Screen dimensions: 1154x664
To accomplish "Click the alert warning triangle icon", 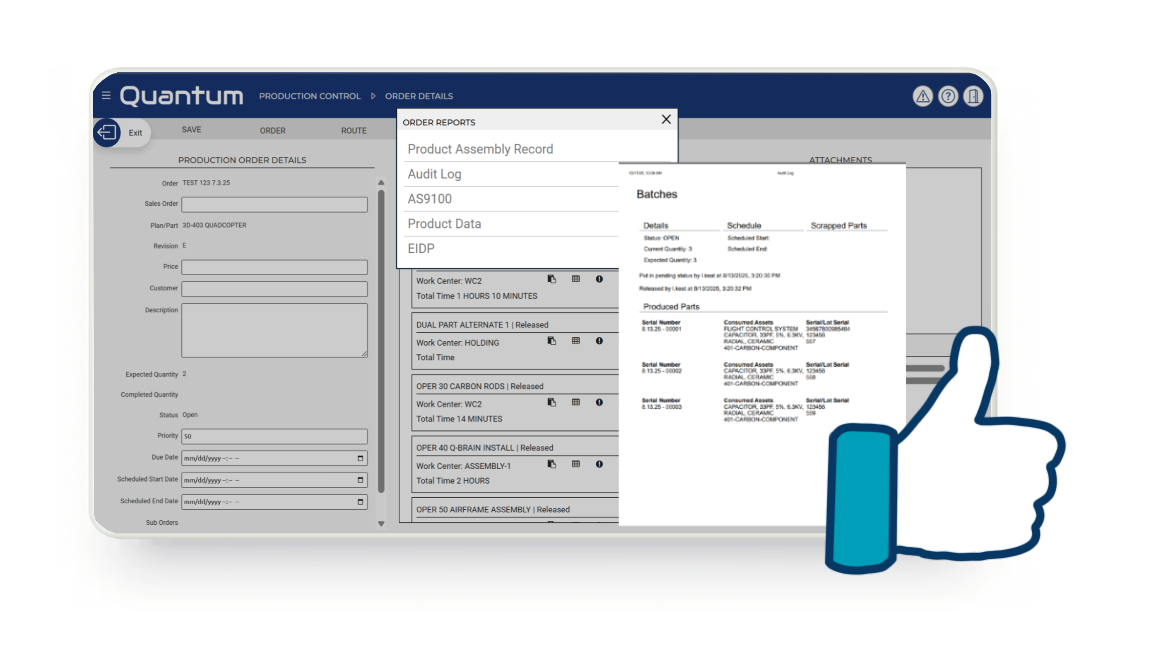I will (922, 96).
